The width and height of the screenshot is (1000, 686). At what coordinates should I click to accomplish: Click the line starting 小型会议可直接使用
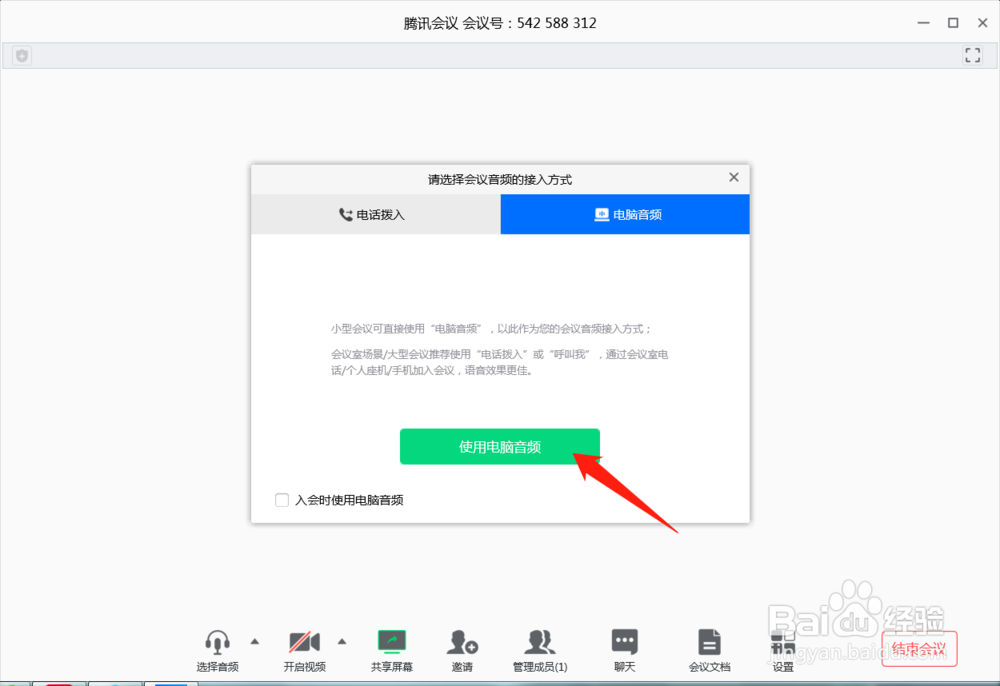point(491,329)
